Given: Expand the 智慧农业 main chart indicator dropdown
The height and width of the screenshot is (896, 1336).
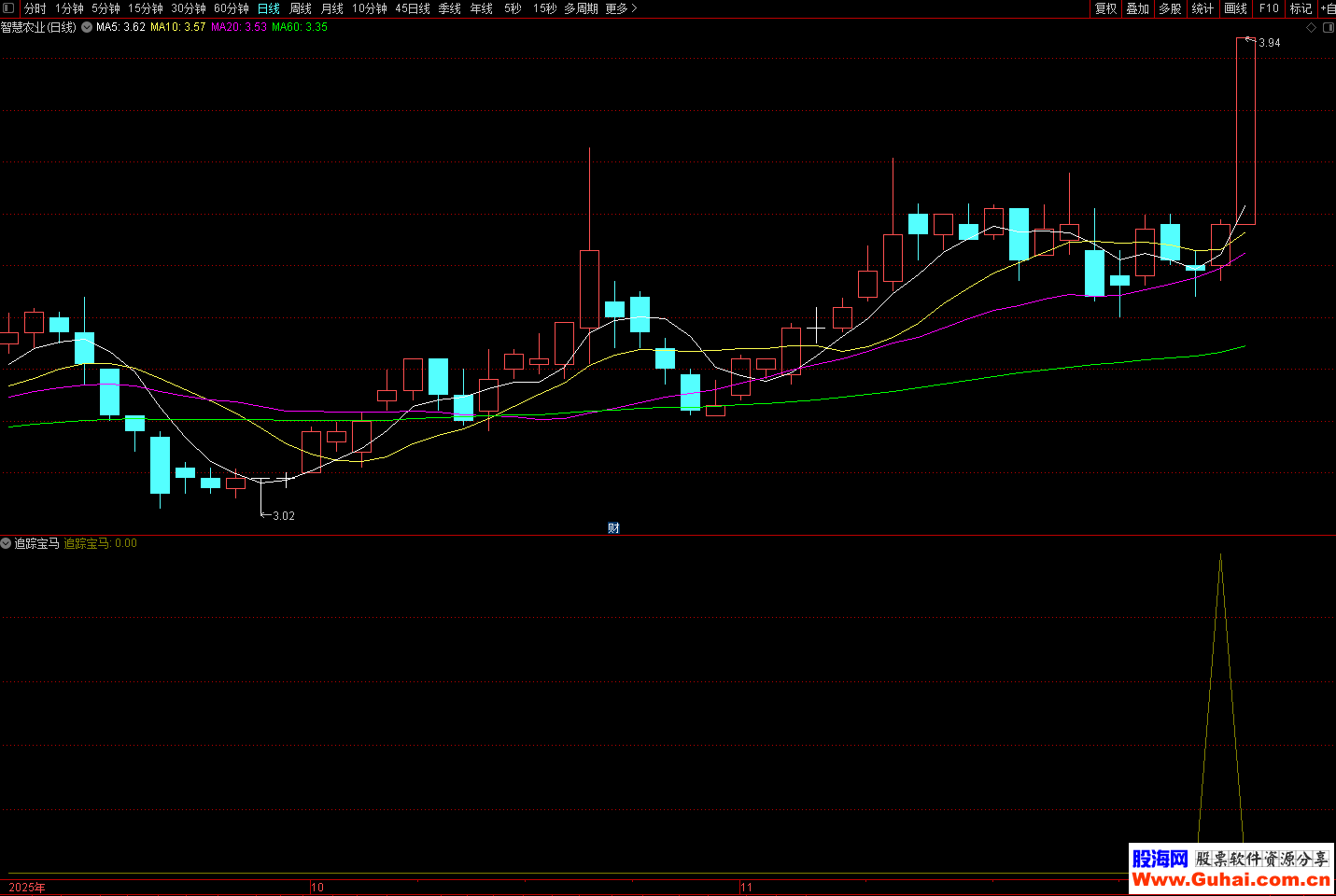Looking at the screenshot, I should (87, 28).
